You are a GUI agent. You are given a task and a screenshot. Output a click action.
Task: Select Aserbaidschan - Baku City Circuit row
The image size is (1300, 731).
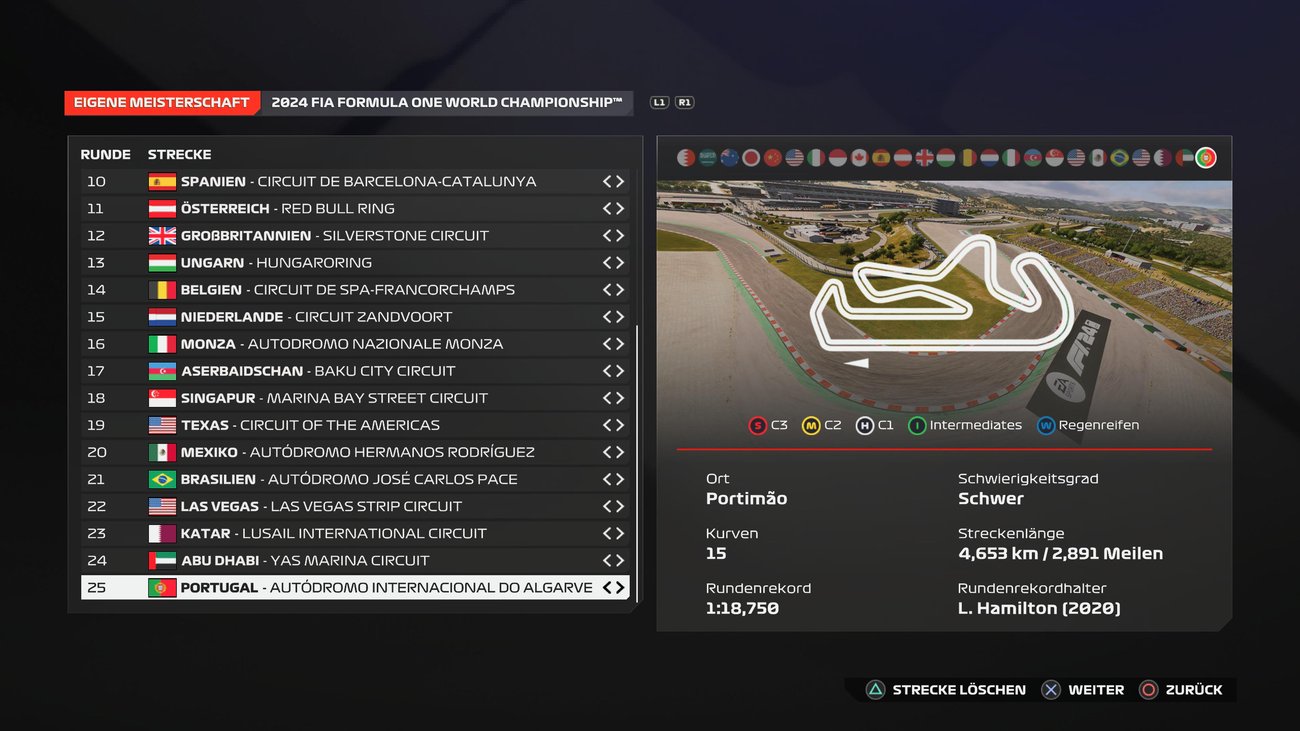coord(355,371)
